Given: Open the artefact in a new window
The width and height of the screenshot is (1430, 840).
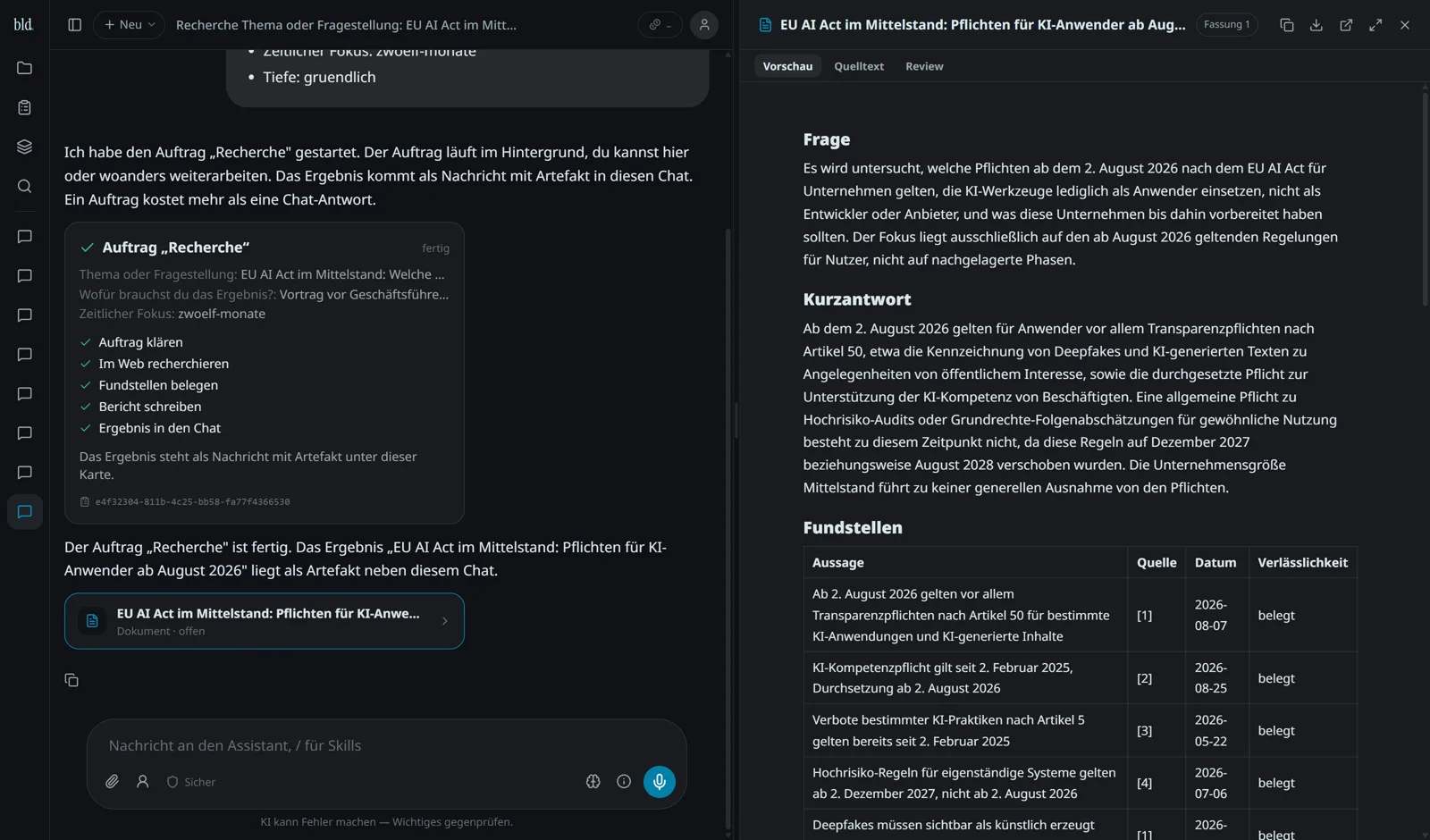Looking at the screenshot, I should [1346, 25].
